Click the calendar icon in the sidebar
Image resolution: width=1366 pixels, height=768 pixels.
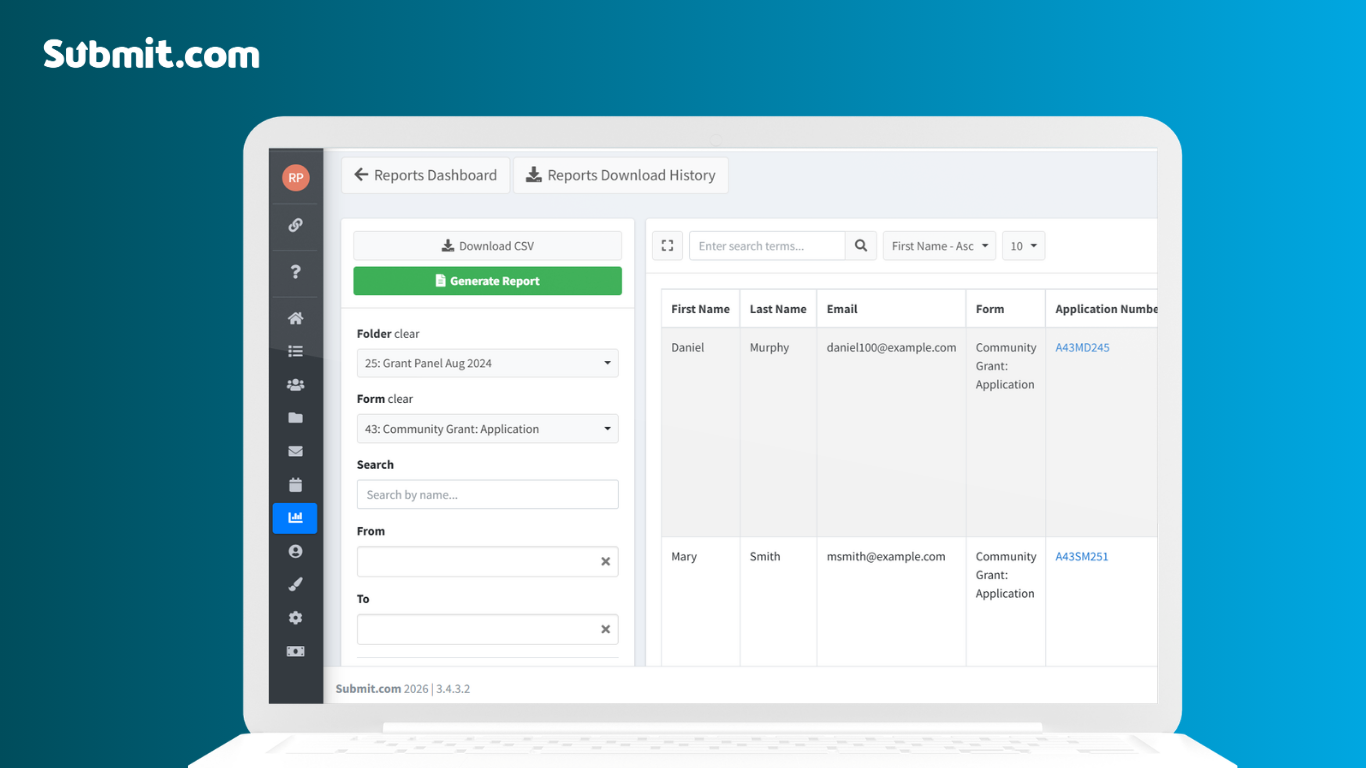point(295,484)
